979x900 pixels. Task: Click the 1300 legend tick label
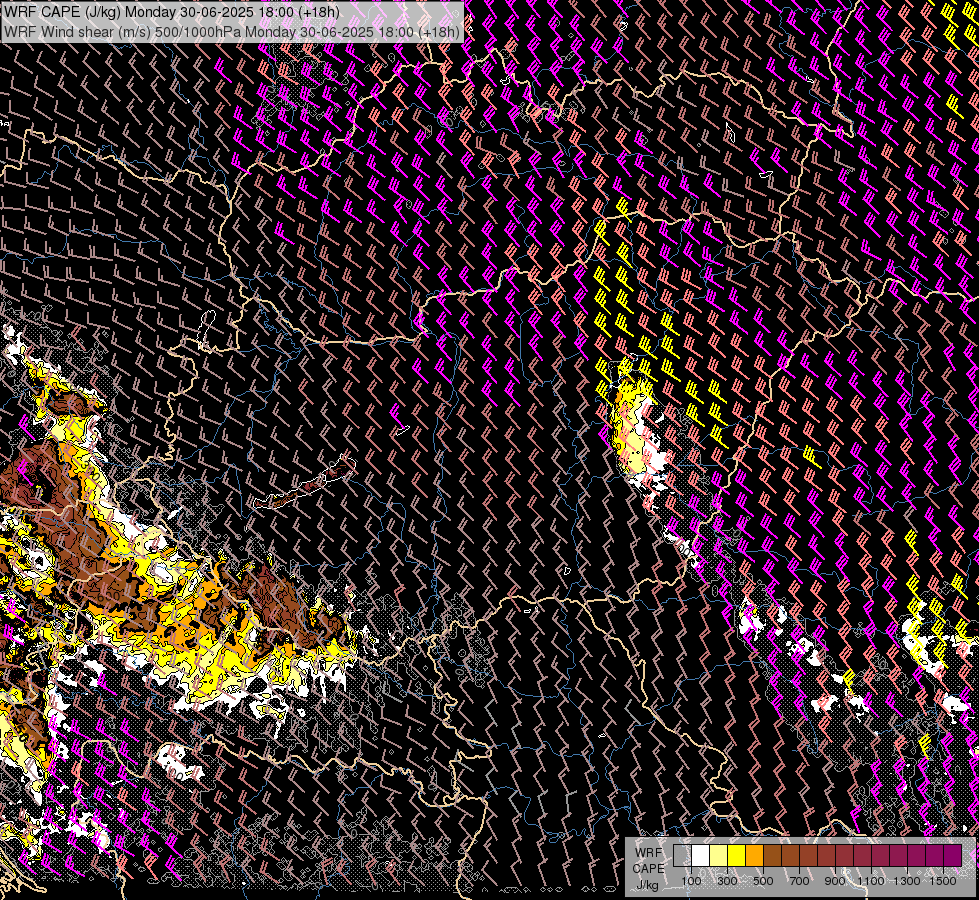[907, 881]
